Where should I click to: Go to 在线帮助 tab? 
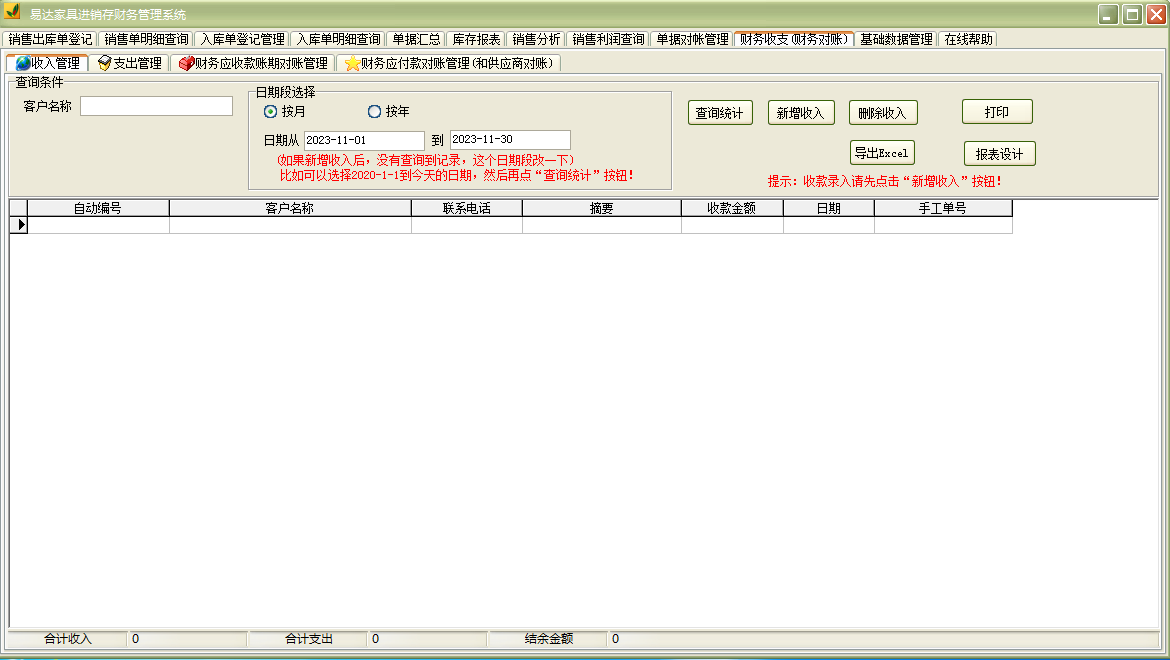point(968,39)
